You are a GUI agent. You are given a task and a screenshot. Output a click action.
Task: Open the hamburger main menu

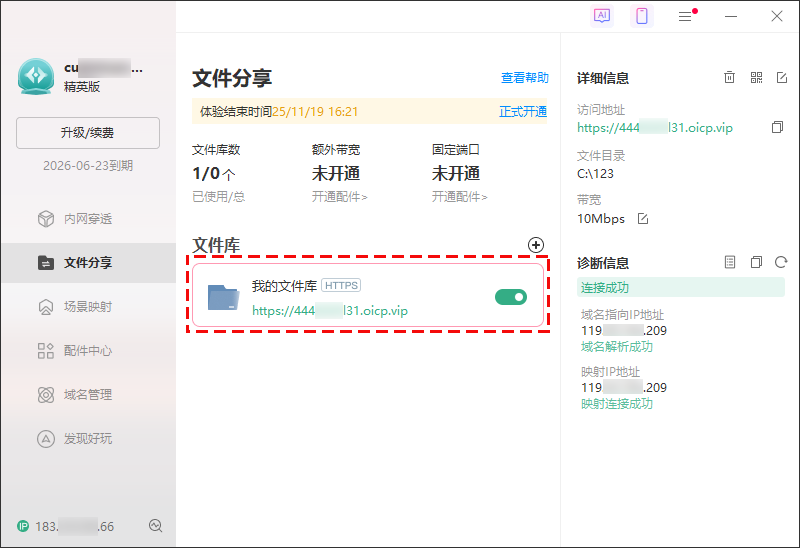(686, 16)
